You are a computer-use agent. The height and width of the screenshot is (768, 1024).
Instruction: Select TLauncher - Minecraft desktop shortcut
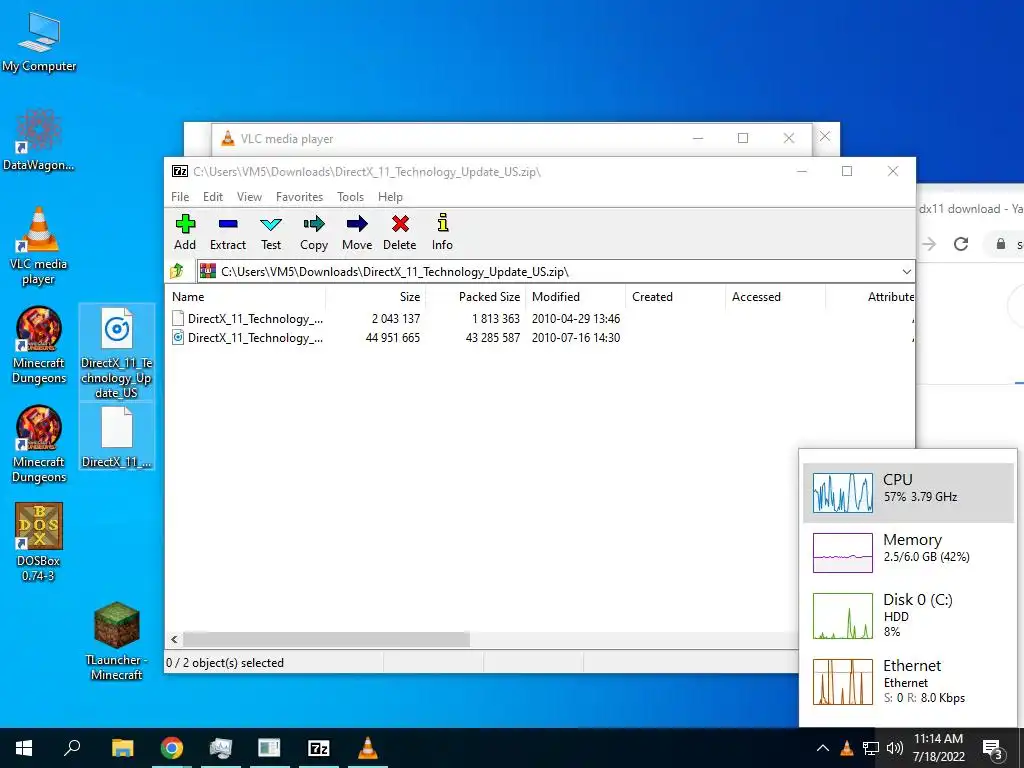point(117,641)
